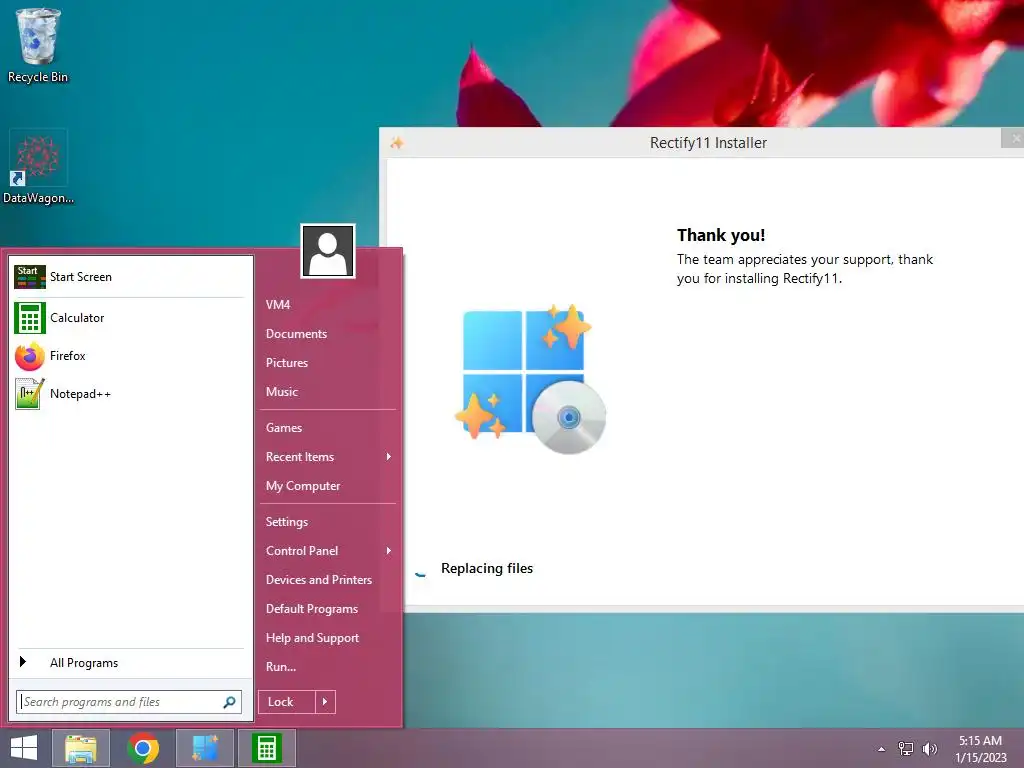
Task: Expand All Programs list
Action: click(129, 663)
